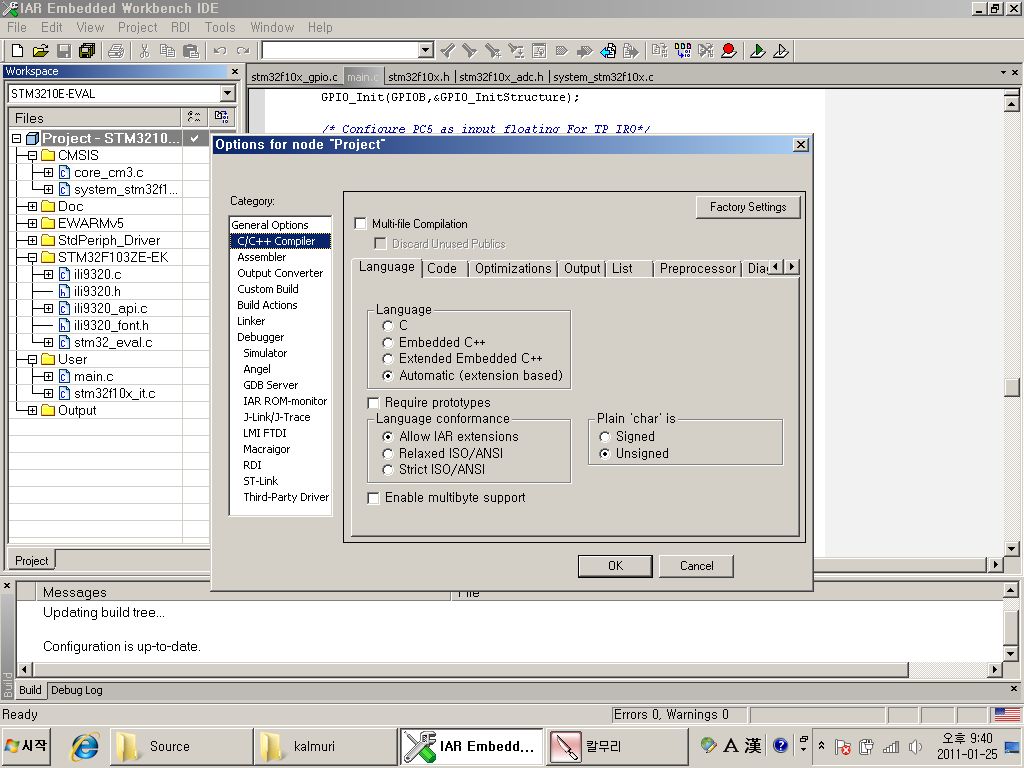Click the Print toolbar icon

pyautogui.click(x=116, y=50)
